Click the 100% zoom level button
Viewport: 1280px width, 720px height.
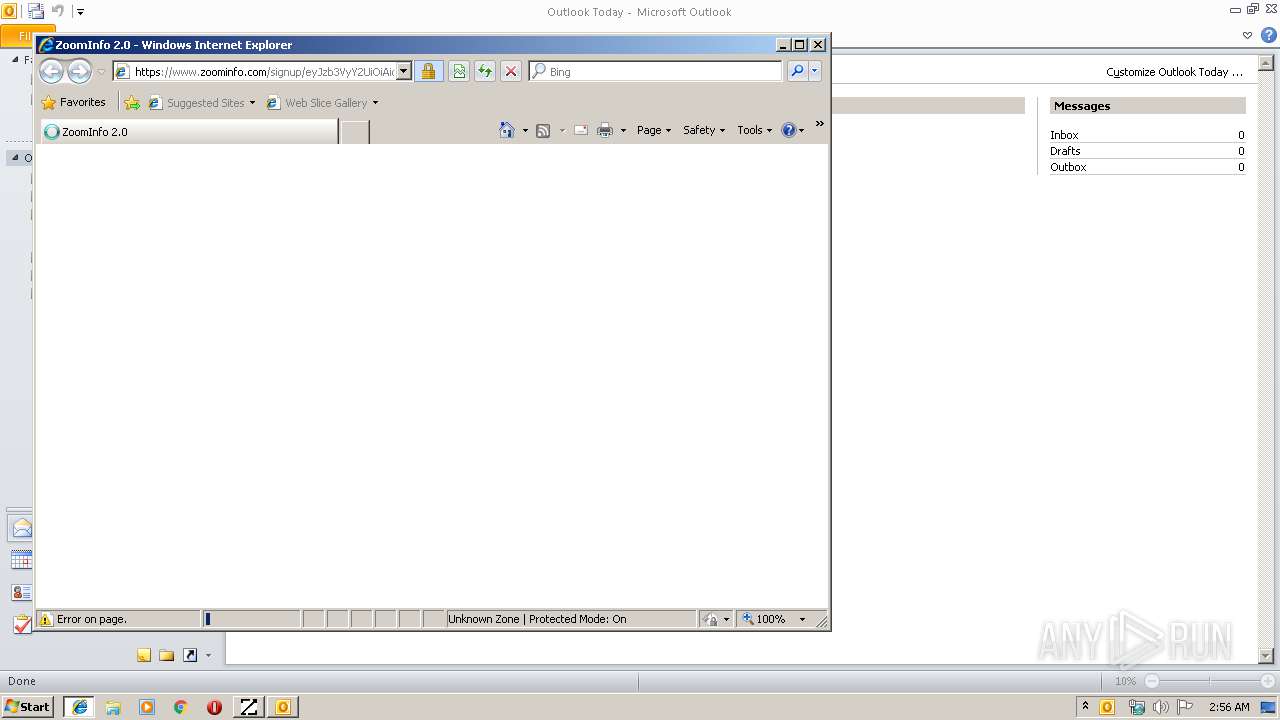click(x=764, y=619)
